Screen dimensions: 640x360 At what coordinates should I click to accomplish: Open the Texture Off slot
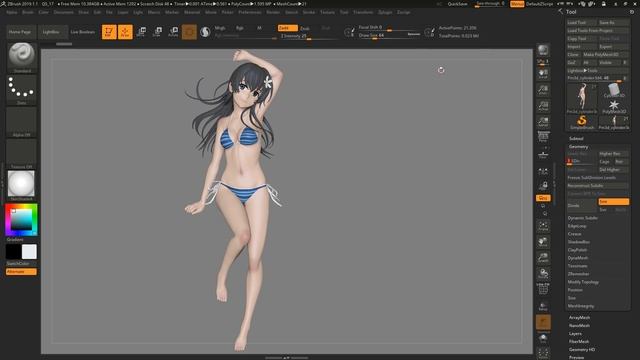tap(22, 154)
